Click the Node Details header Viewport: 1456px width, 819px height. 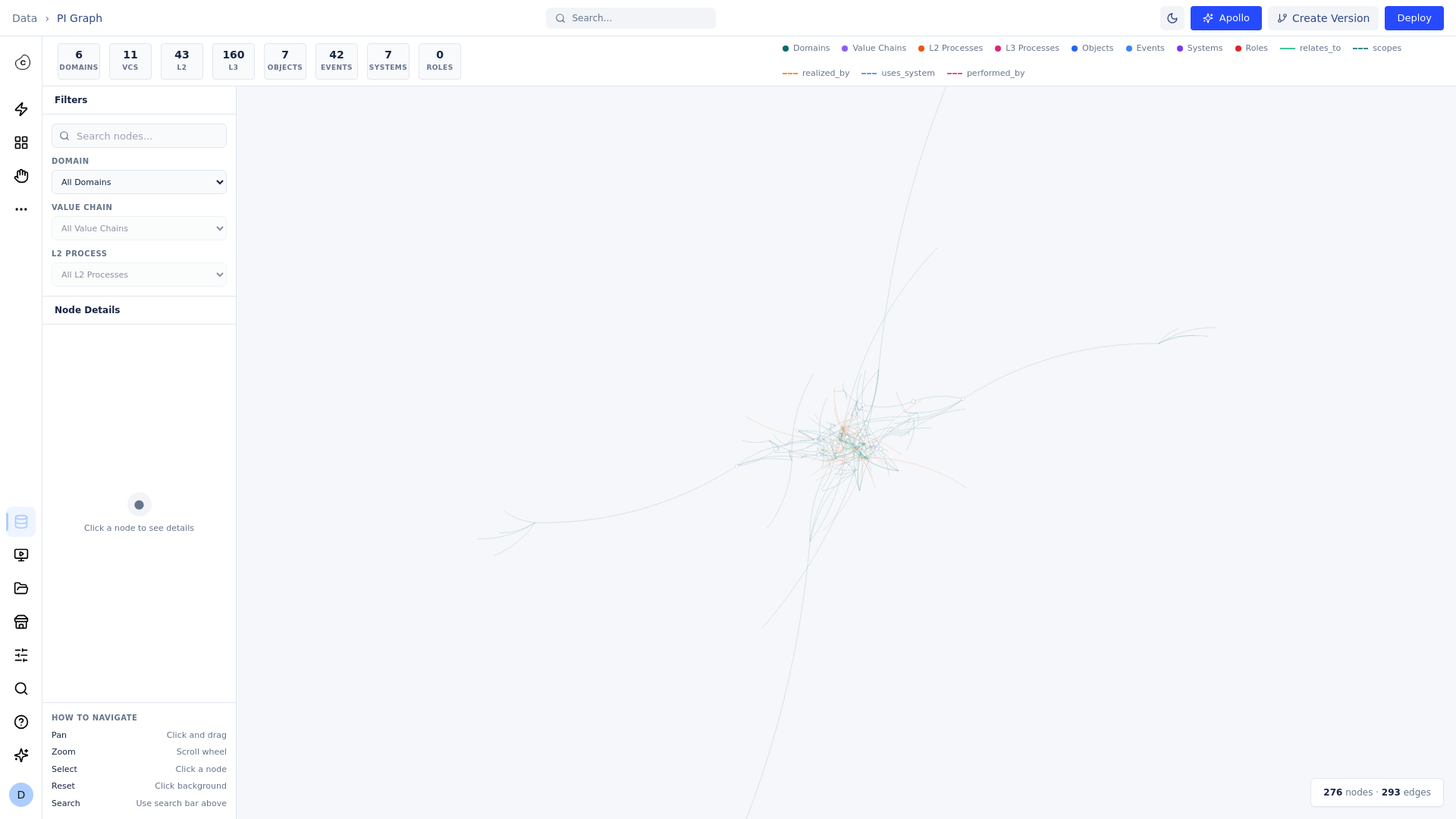coord(139,310)
